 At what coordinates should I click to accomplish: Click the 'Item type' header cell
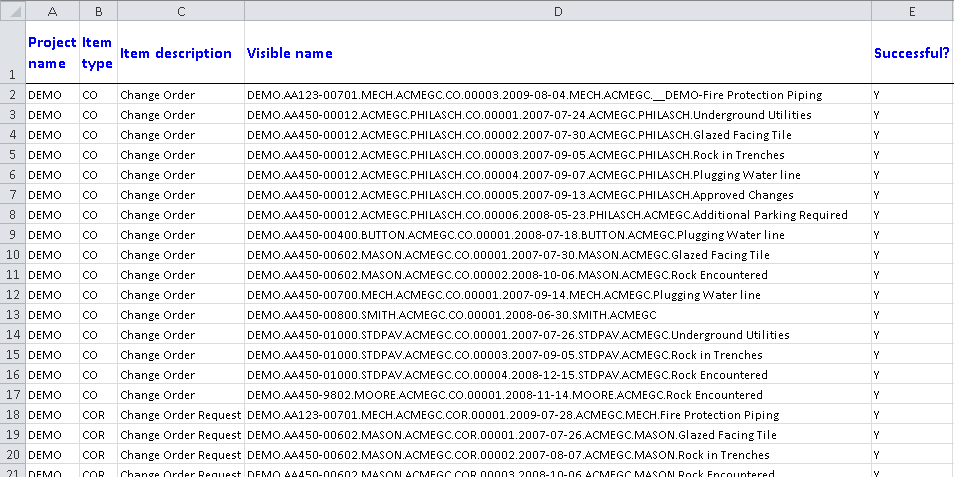[97, 53]
